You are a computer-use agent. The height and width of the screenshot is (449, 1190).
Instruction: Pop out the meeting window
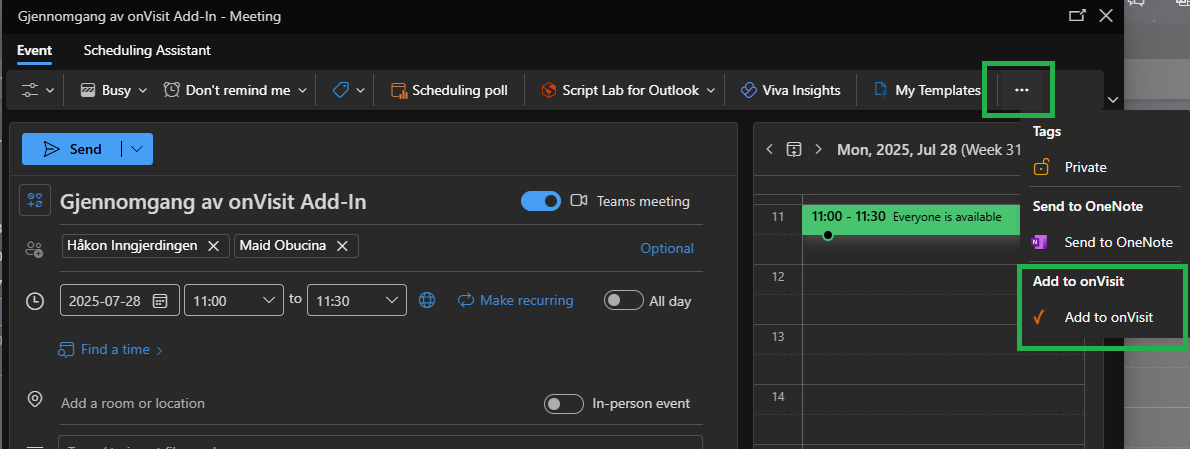pyautogui.click(x=1076, y=16)
